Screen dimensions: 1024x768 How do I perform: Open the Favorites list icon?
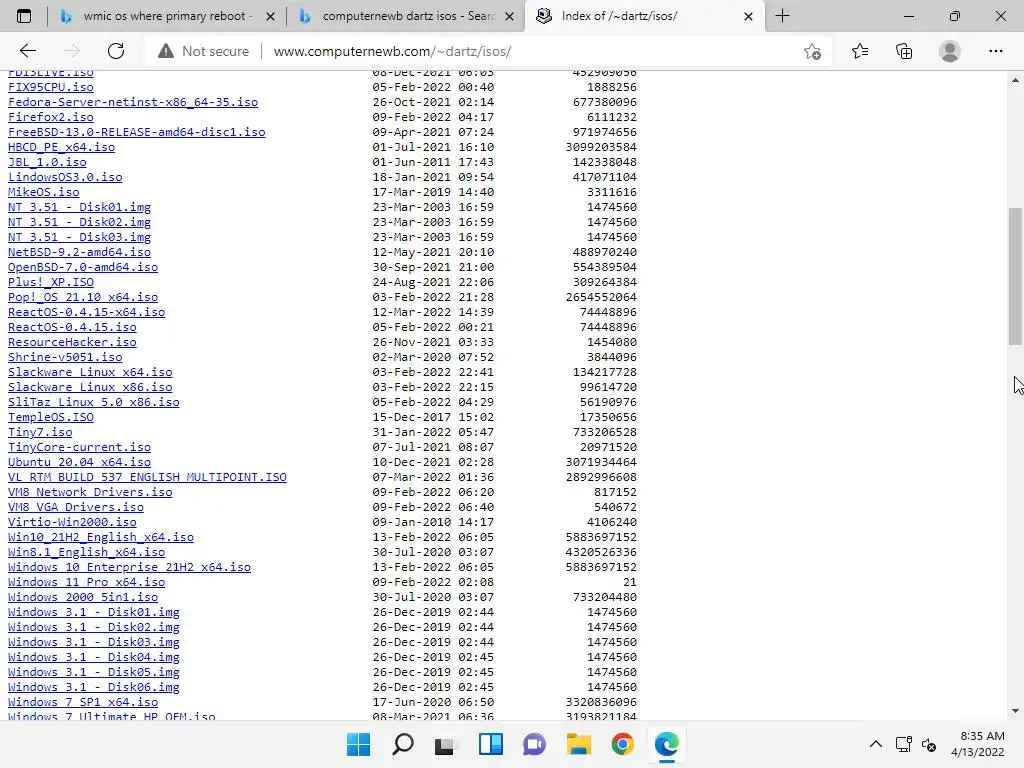[x=860, y=51]
